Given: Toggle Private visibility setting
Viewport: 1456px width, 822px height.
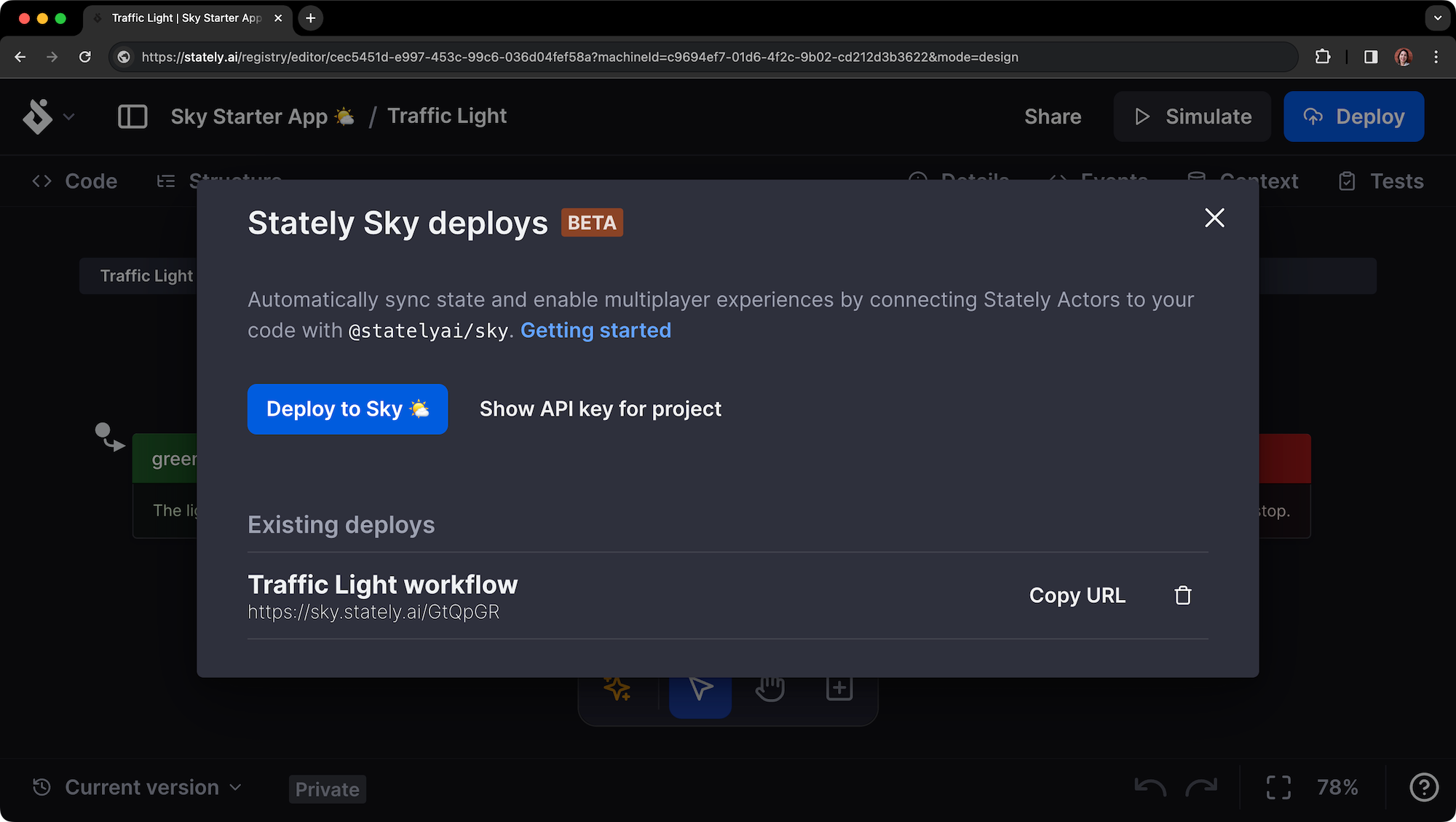Looking at the screenshot, I should tap(327, 789).
